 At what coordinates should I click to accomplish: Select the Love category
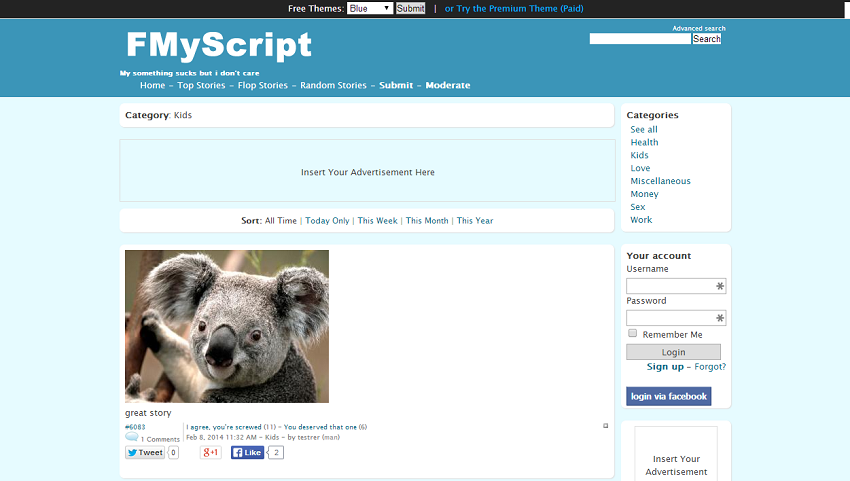pyautogui.click(x=640, y=168)
